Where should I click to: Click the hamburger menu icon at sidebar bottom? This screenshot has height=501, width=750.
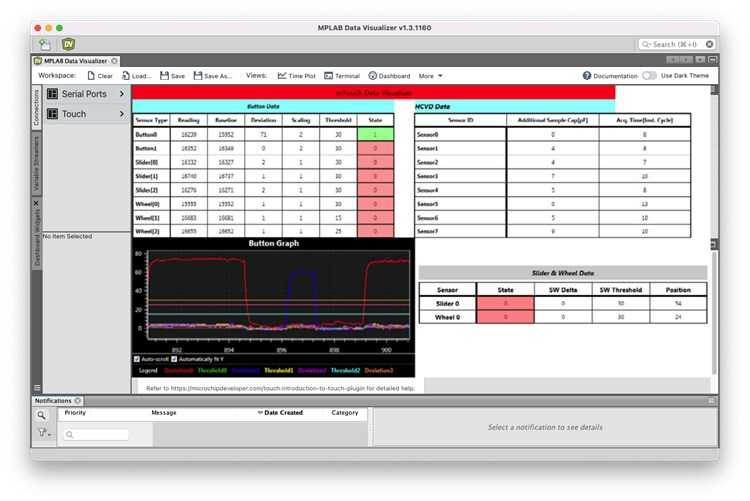[37, 387]
